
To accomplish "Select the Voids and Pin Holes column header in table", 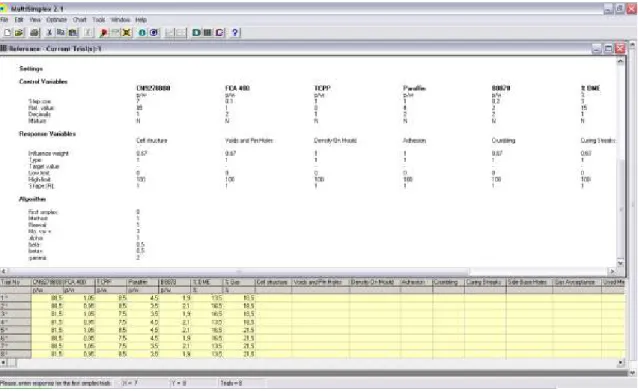I will [x=321, y=282].
